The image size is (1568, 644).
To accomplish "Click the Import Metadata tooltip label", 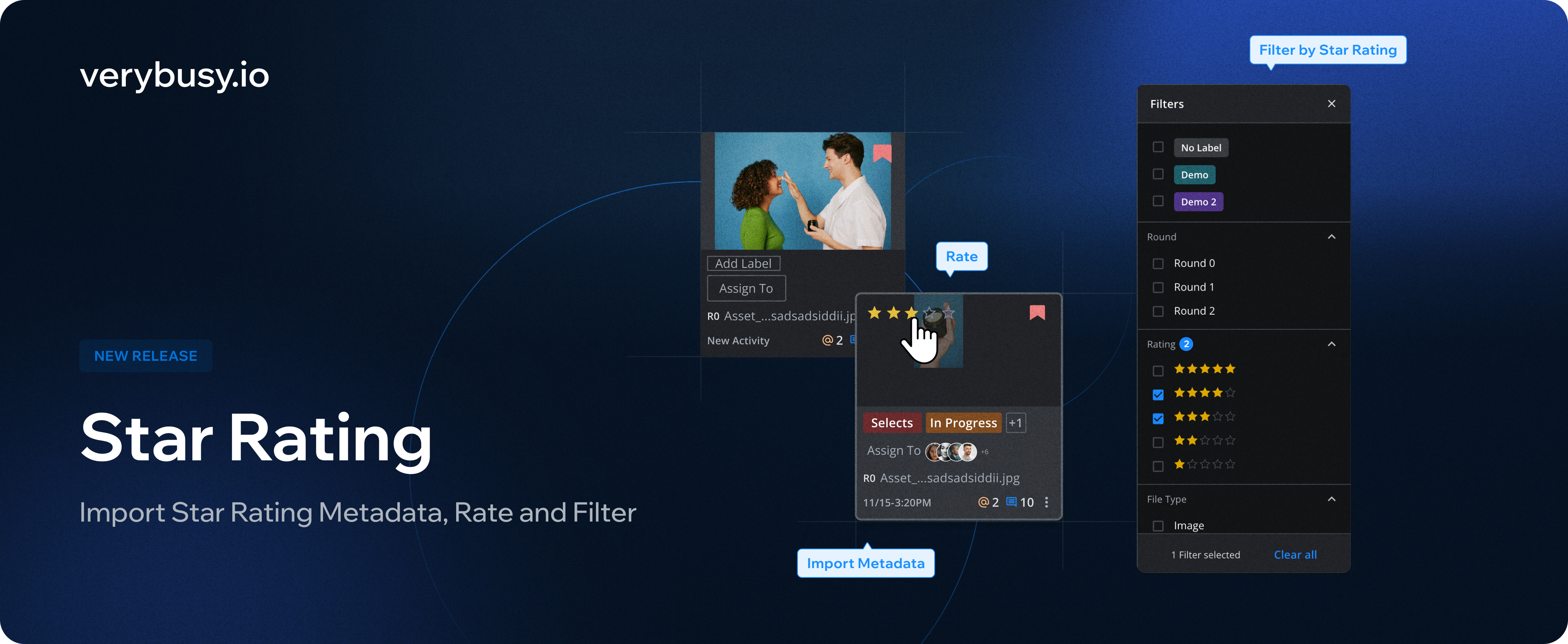I will (866, 563).
